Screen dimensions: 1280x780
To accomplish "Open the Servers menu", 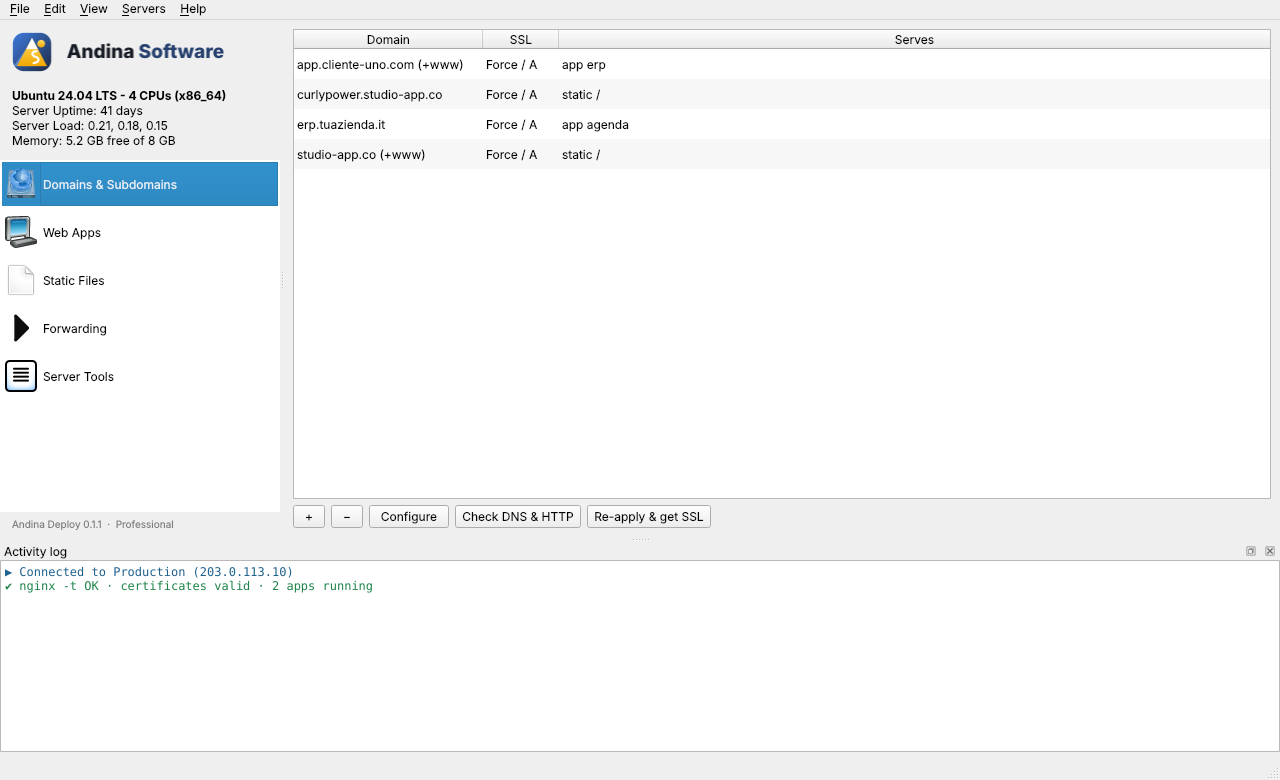I will coord(144,9).
